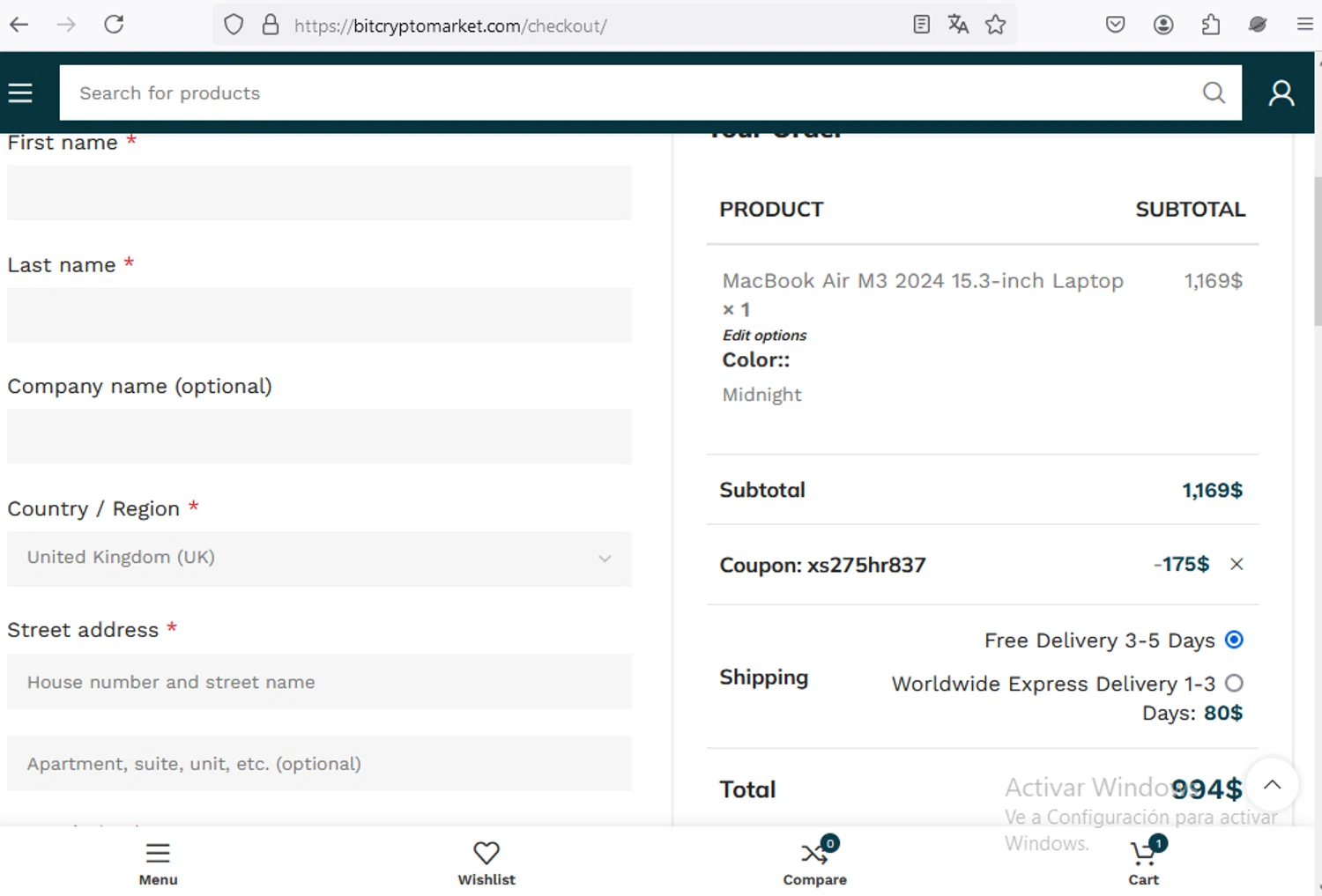Open Compare in bottom navigation
1322x896 pixels.
click(x=815, y=863)
